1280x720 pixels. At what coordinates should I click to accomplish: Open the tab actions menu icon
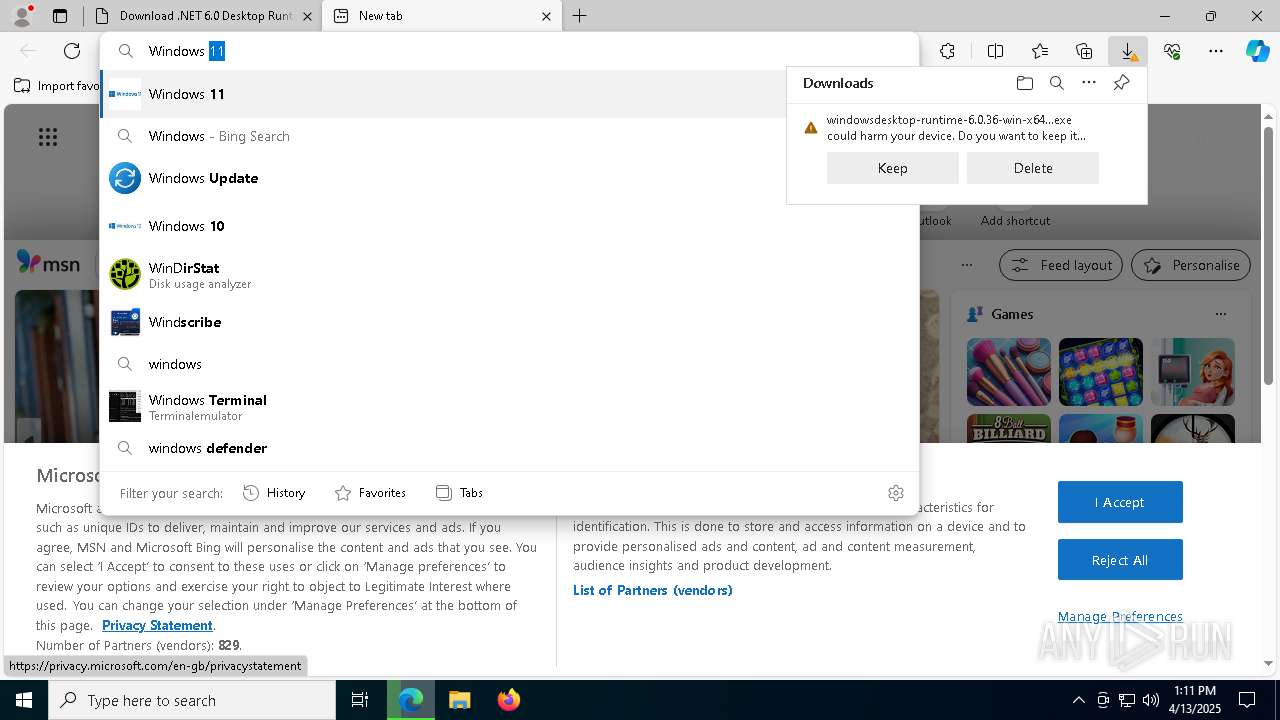pyautogui.click(x=60, y=16)
